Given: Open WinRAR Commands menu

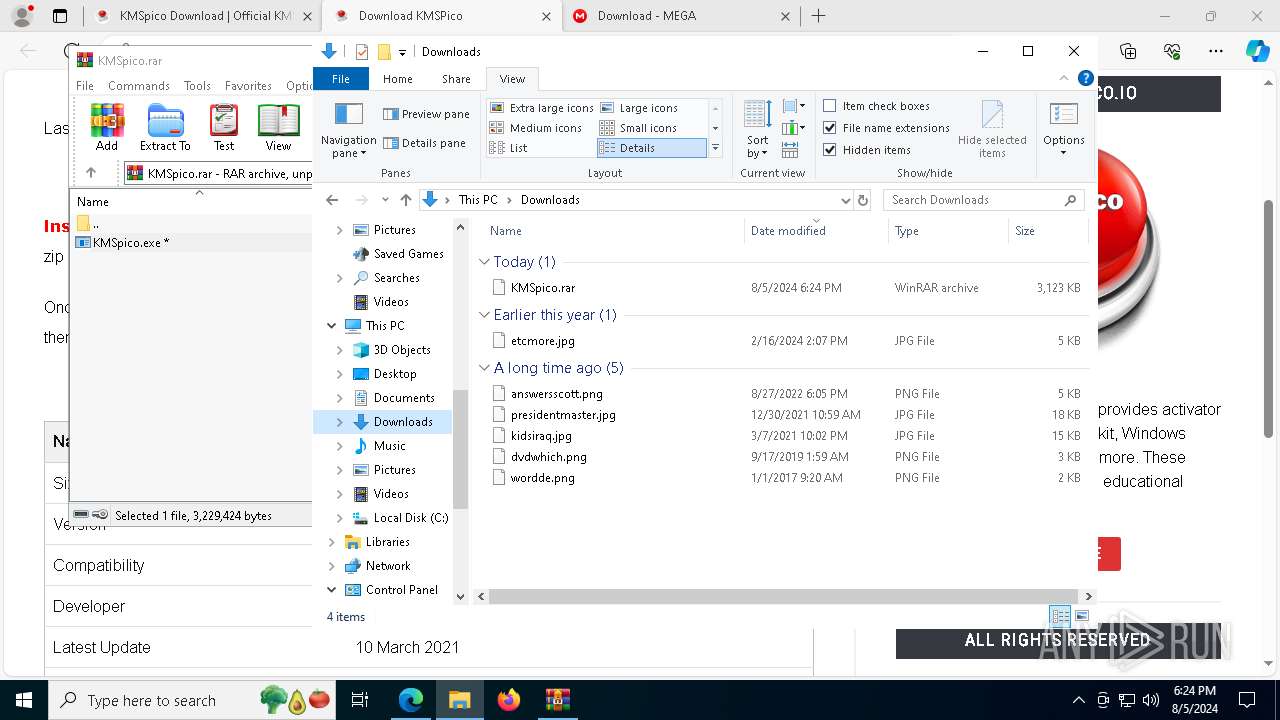Looking at the screenshot, I should pos(139,86).
